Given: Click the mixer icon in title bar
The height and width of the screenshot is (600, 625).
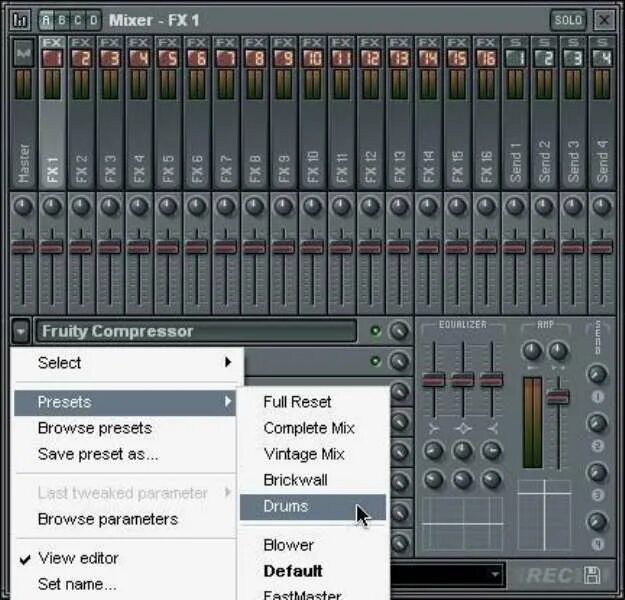Looking at the screenshot, I should [x=20, y=20].
